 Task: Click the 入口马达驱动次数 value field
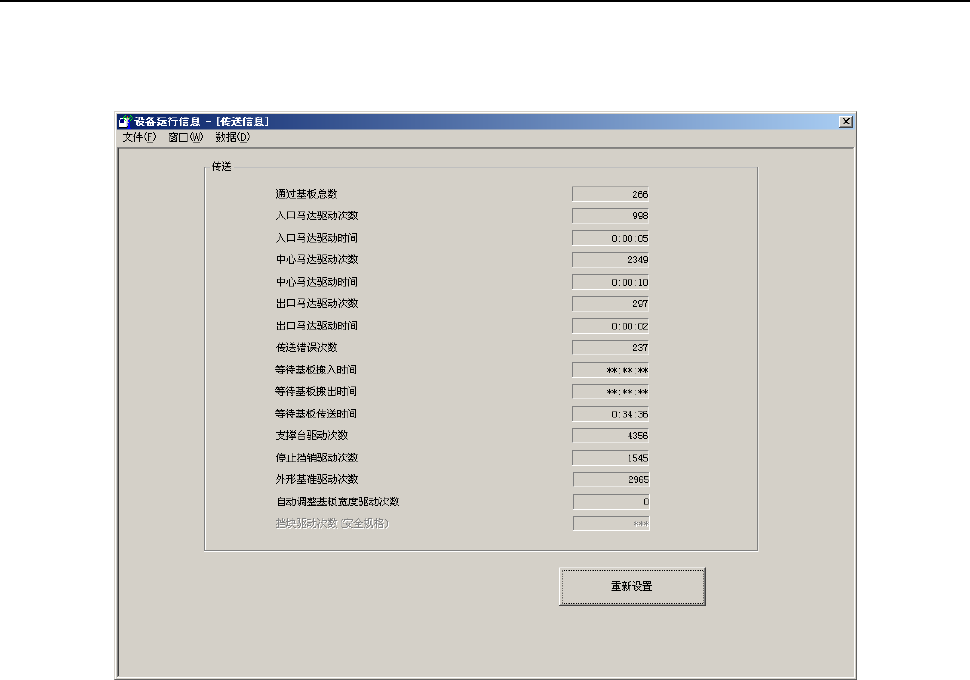click(x=611, y=216)
